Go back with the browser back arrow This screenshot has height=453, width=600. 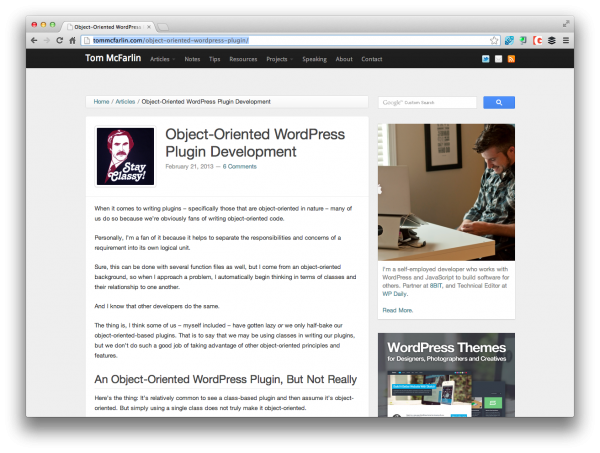34,40
